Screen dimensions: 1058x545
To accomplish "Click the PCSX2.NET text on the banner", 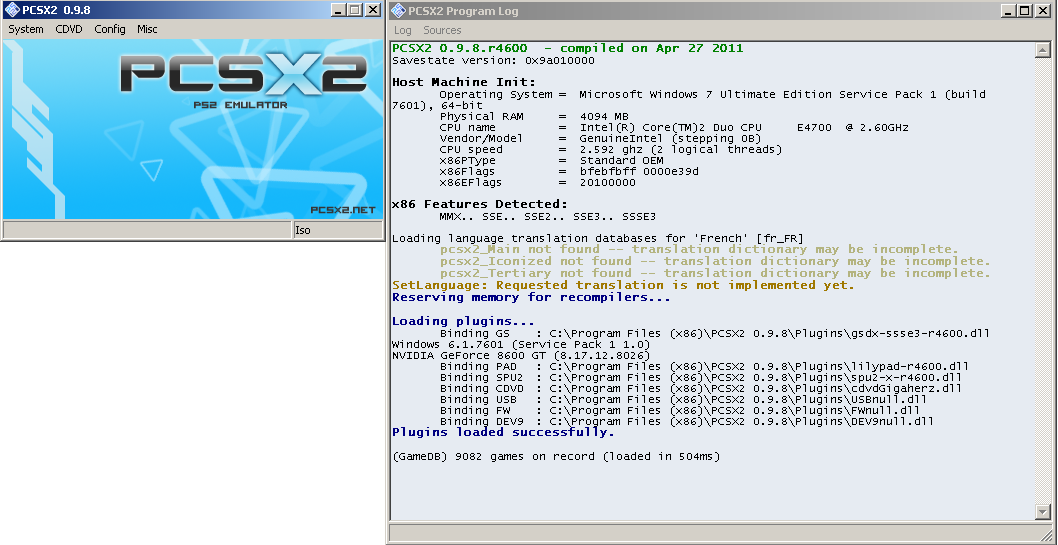I will tap(343, 210).
